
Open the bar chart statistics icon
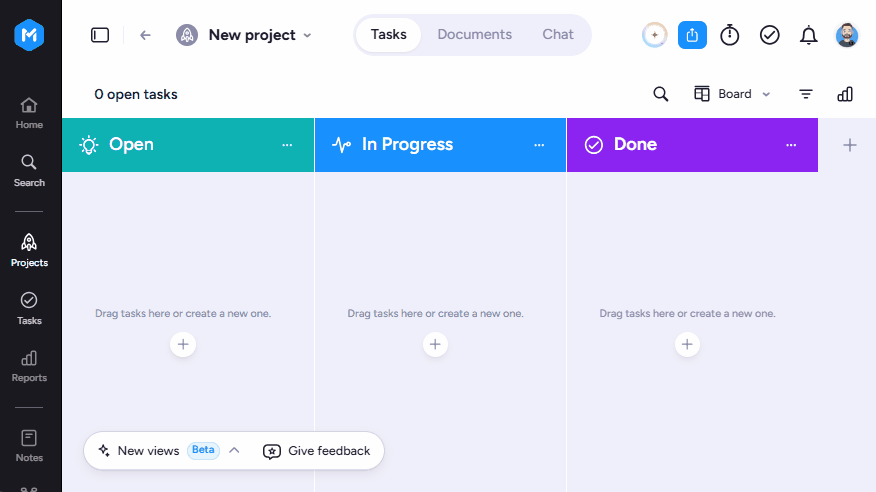[x=845, y=94]
